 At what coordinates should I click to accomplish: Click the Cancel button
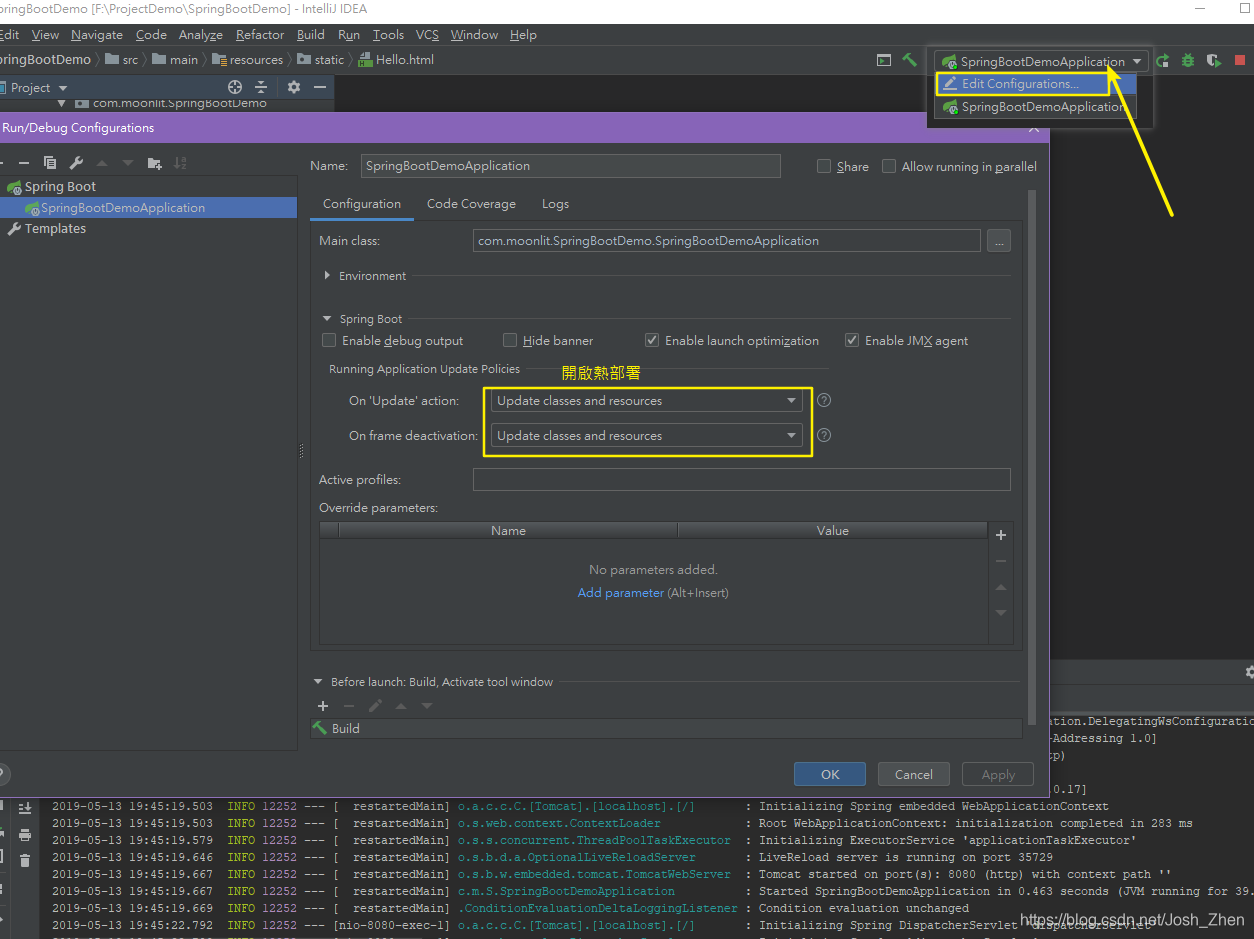click(914, 774)
